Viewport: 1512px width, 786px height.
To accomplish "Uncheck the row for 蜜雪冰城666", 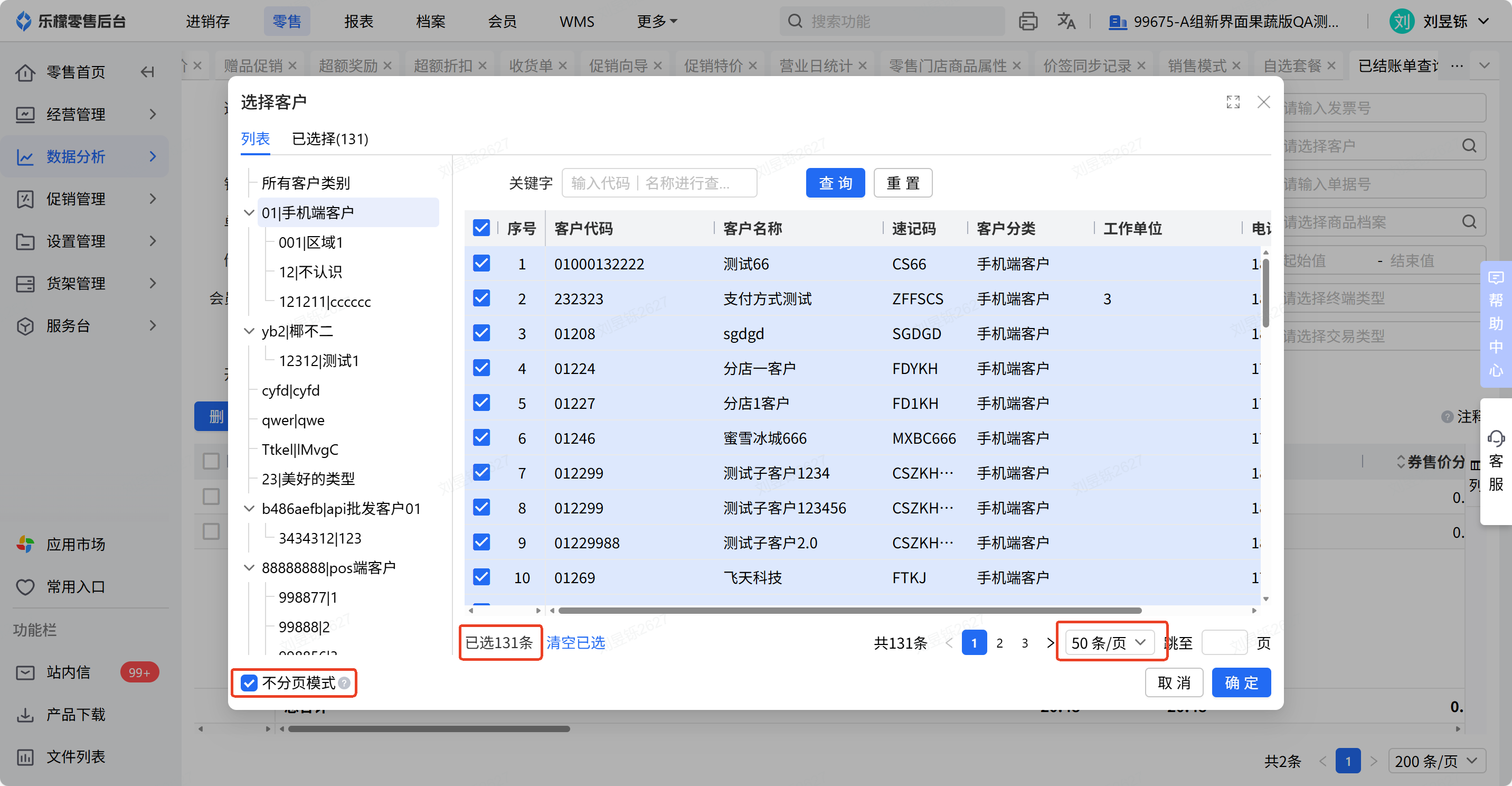I will (x=481, y=438).
